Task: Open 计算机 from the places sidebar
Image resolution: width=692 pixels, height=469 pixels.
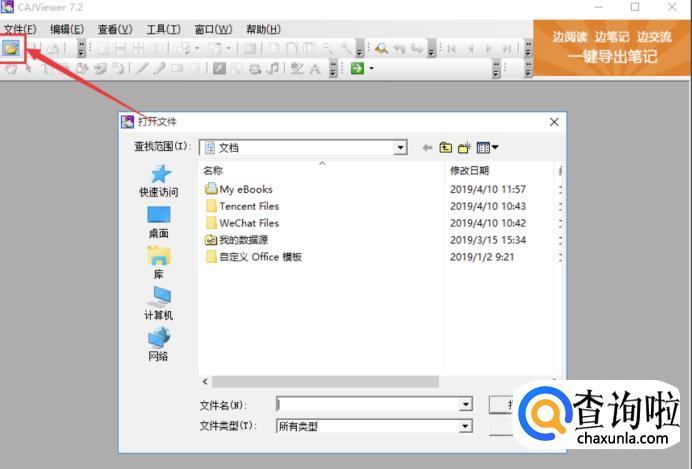Action: [x=158, y=303]
